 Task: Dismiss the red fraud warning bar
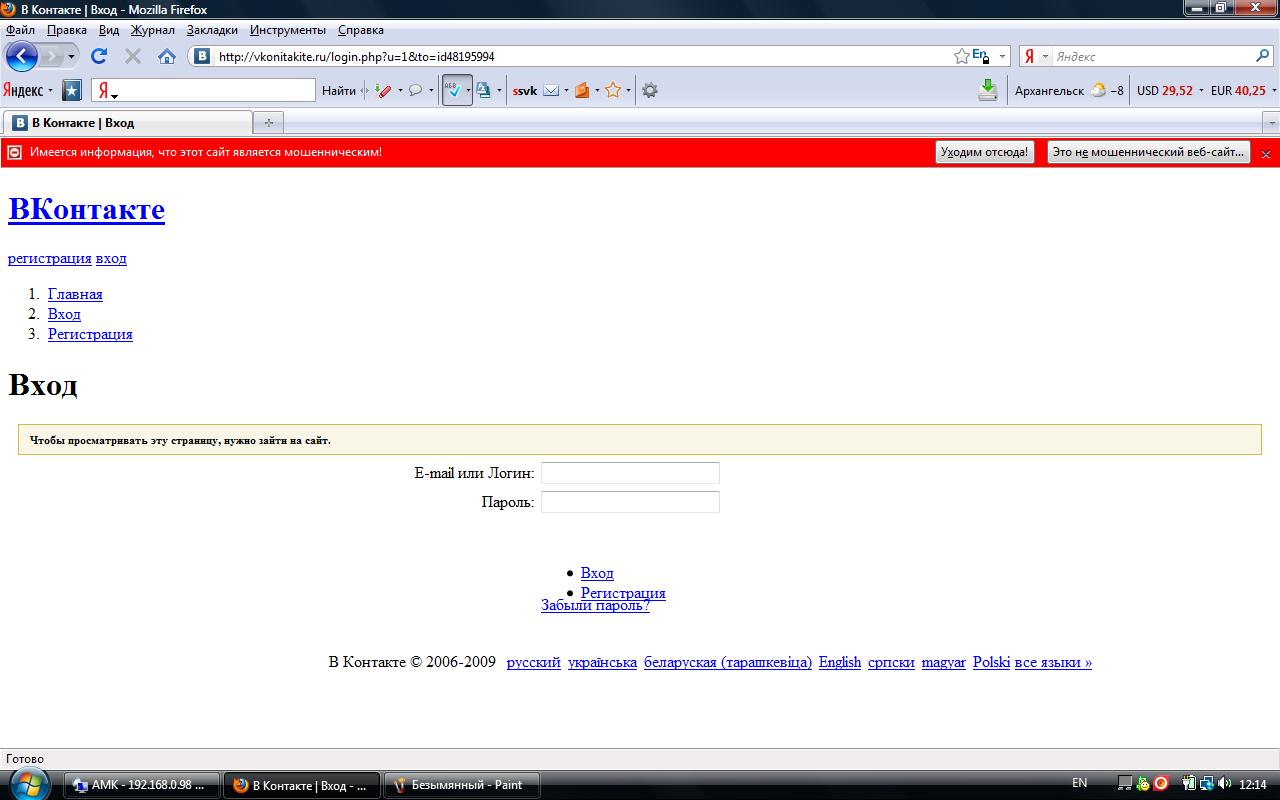1265,154
